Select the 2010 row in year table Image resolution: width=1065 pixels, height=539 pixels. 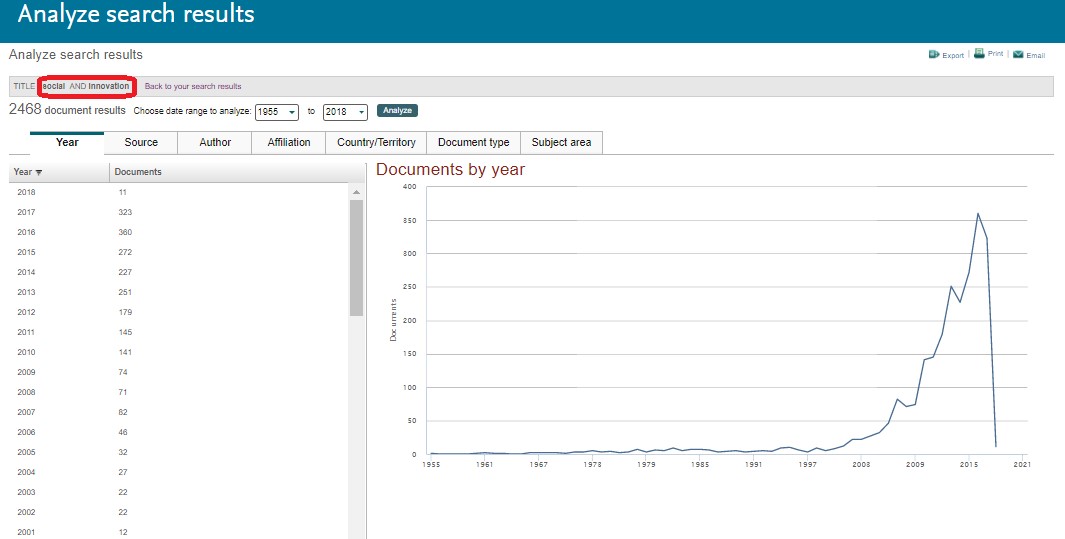click(27, 352)
